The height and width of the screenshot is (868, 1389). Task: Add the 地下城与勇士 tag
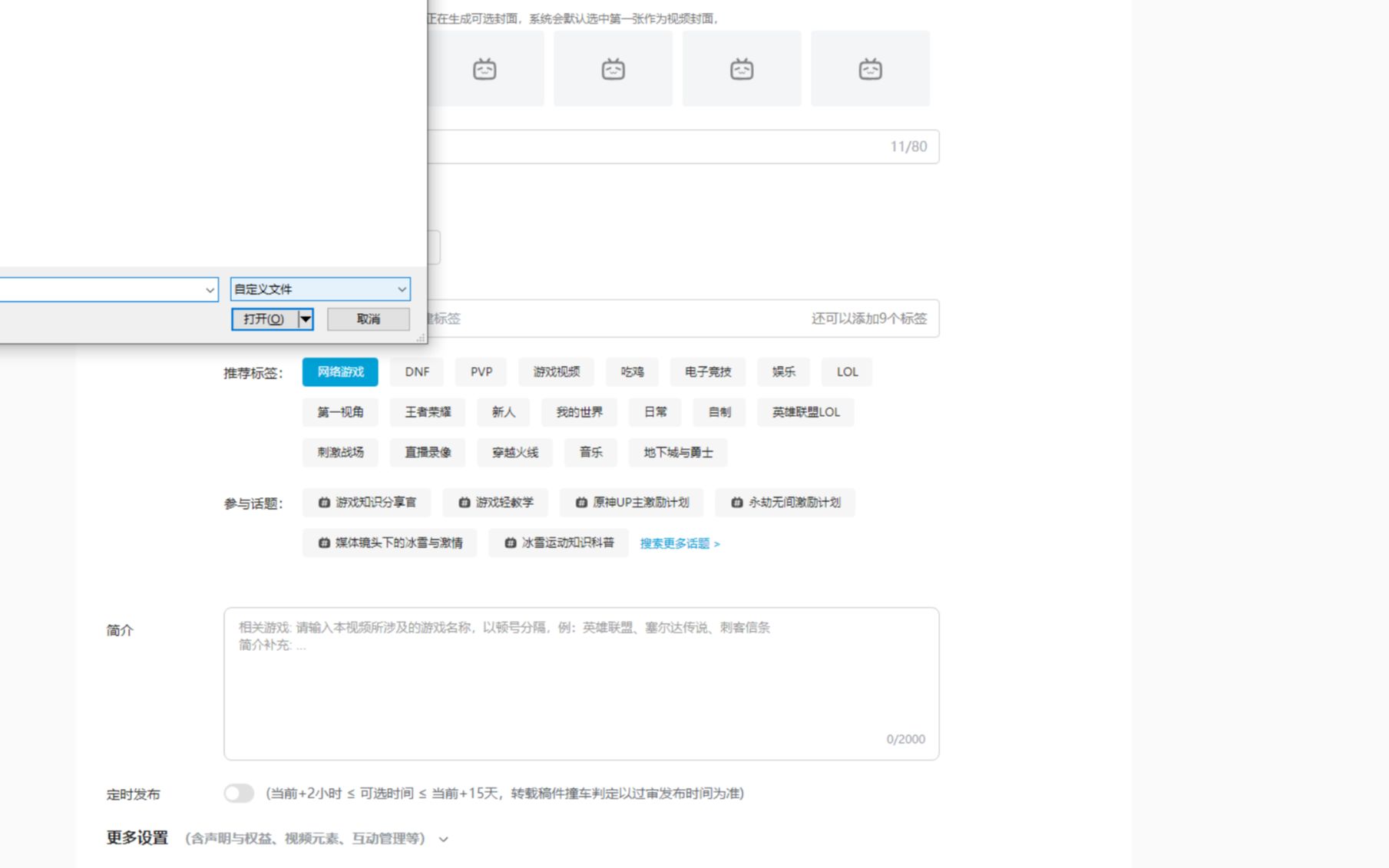(x=678, y=453)
